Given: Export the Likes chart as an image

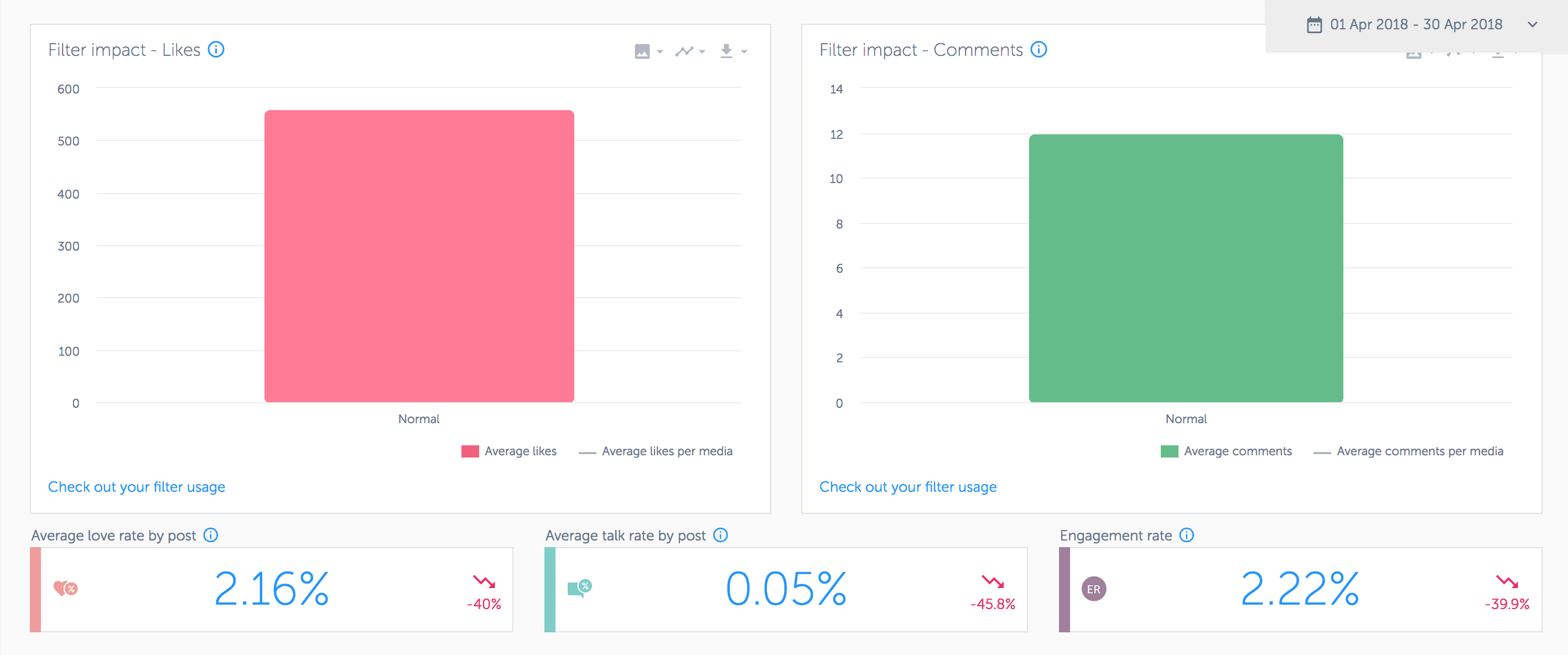Looking at the screenshot, I should tap(643, 51).
